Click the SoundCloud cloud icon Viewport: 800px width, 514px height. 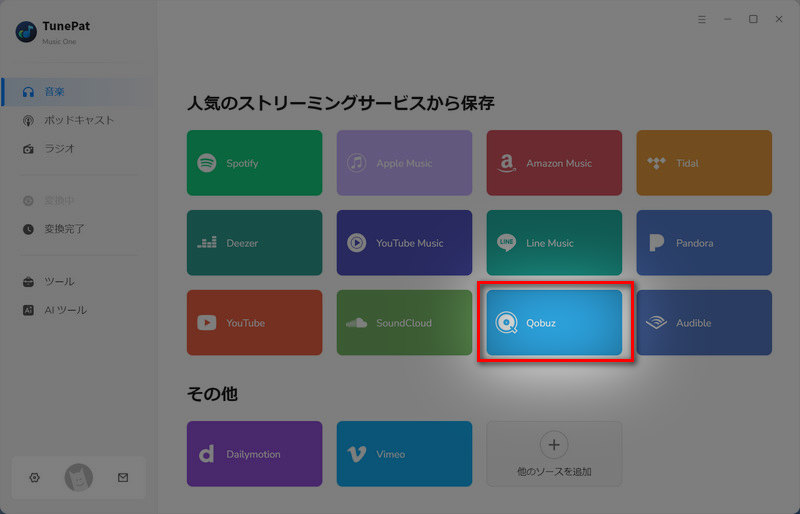(x=356, y=323)
